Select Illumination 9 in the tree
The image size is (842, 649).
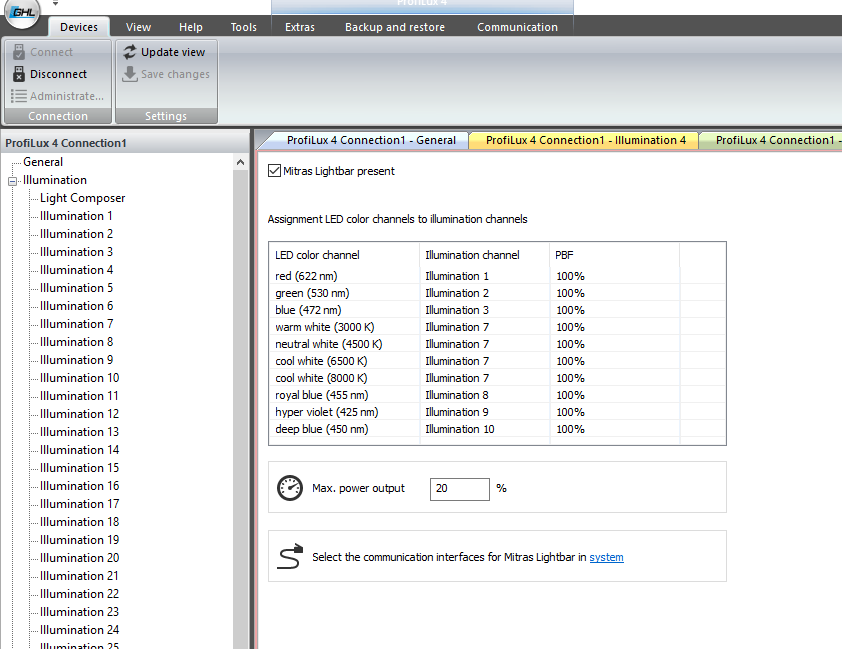coord(76,360)
